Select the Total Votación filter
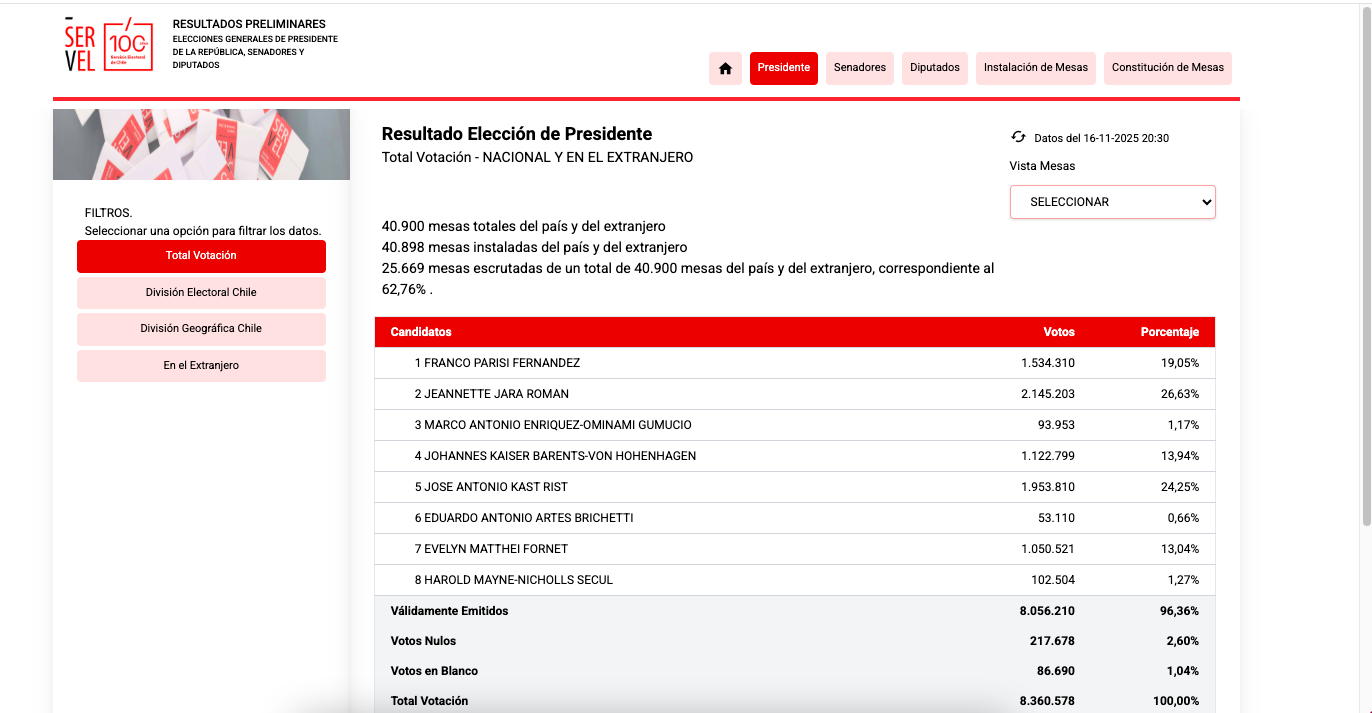 click(x=201, y=256)
